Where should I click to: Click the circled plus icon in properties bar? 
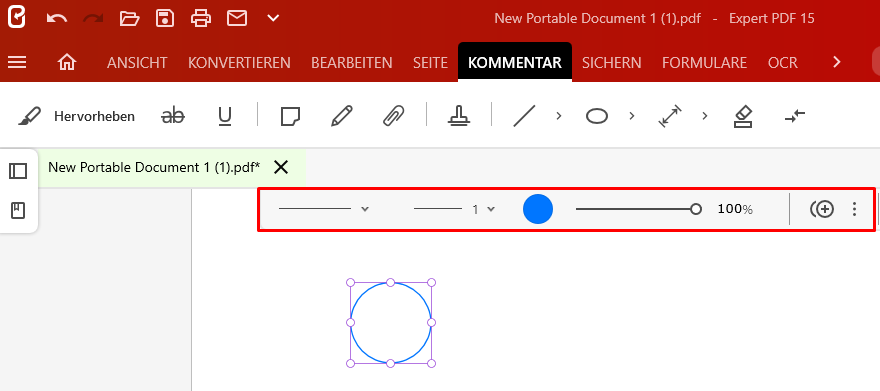(x=822, y=209)
